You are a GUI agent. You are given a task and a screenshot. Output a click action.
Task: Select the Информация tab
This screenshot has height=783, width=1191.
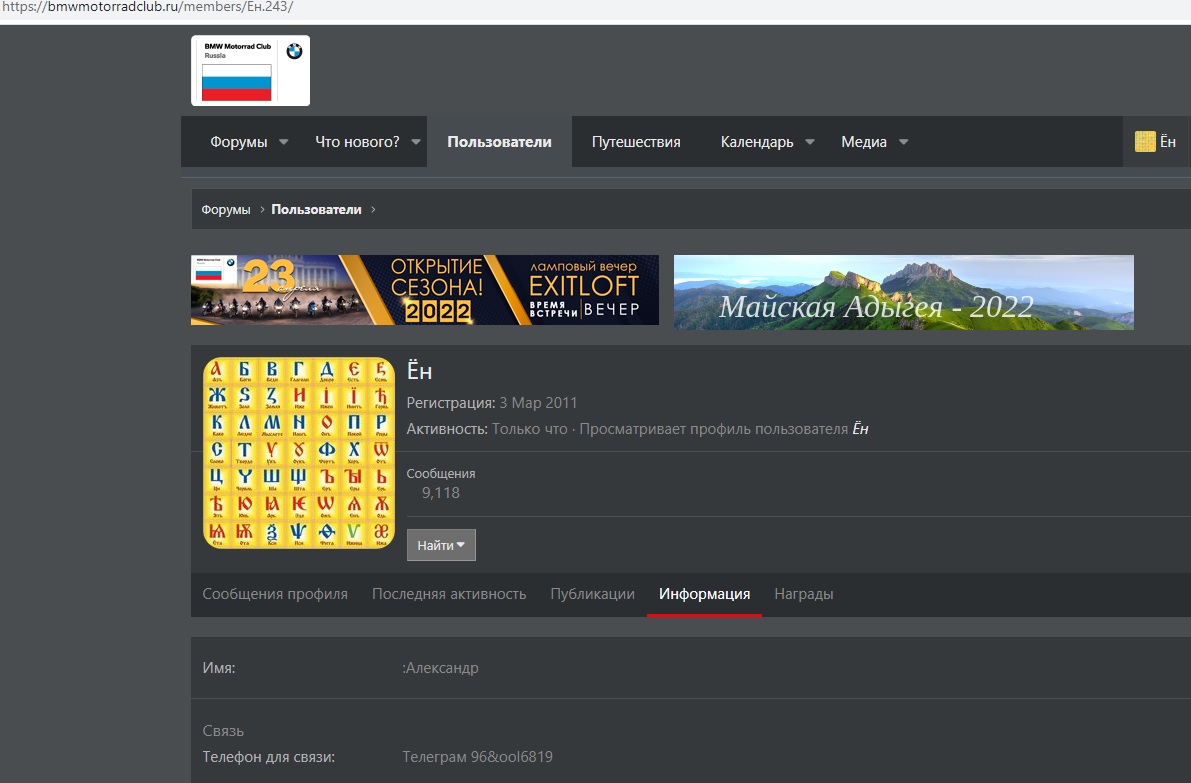click(704, 594)
